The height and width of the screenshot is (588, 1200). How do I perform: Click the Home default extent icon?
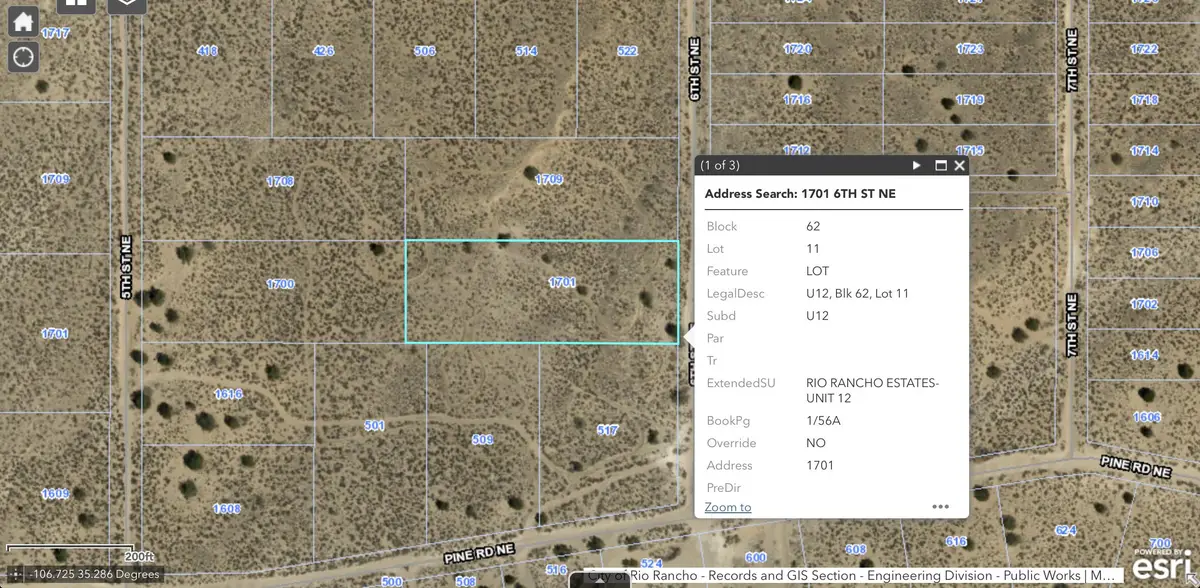24,20
